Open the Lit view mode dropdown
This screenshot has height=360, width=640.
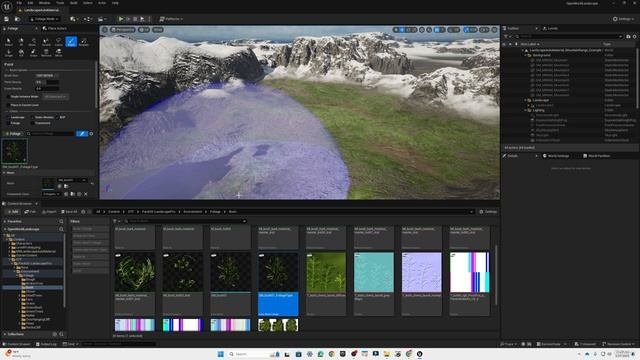144,30
